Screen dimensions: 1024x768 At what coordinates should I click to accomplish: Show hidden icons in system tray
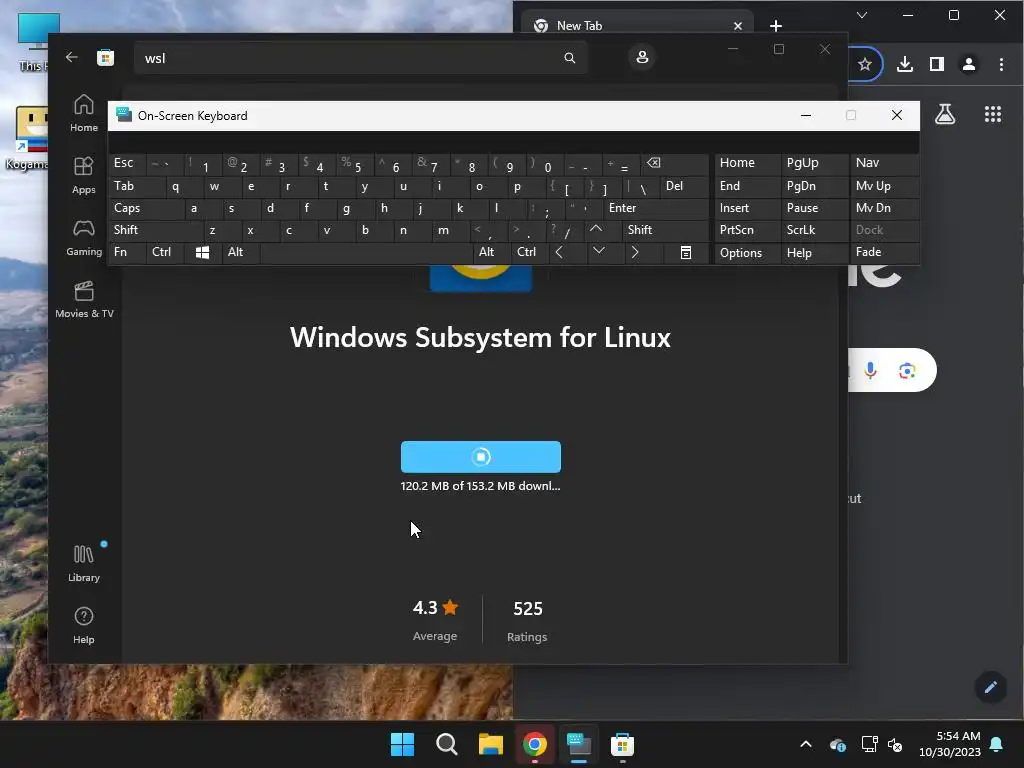806,744
